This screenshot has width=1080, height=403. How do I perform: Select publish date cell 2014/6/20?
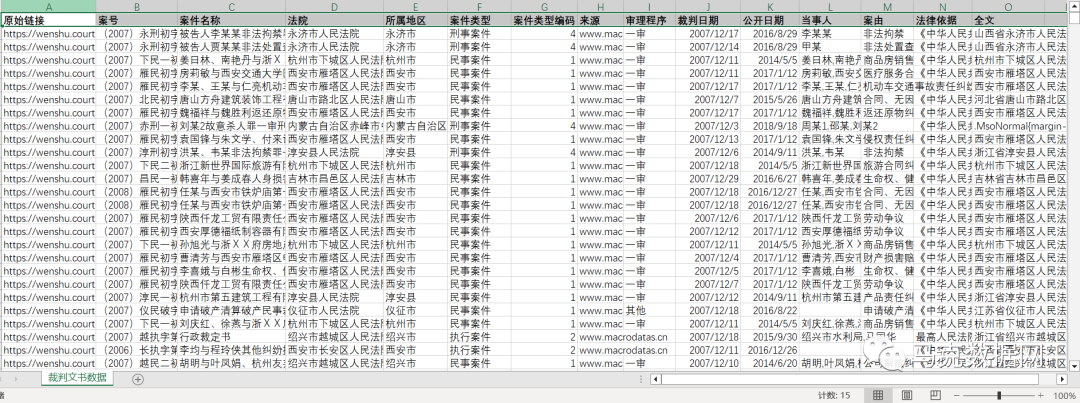coord(770,364)
